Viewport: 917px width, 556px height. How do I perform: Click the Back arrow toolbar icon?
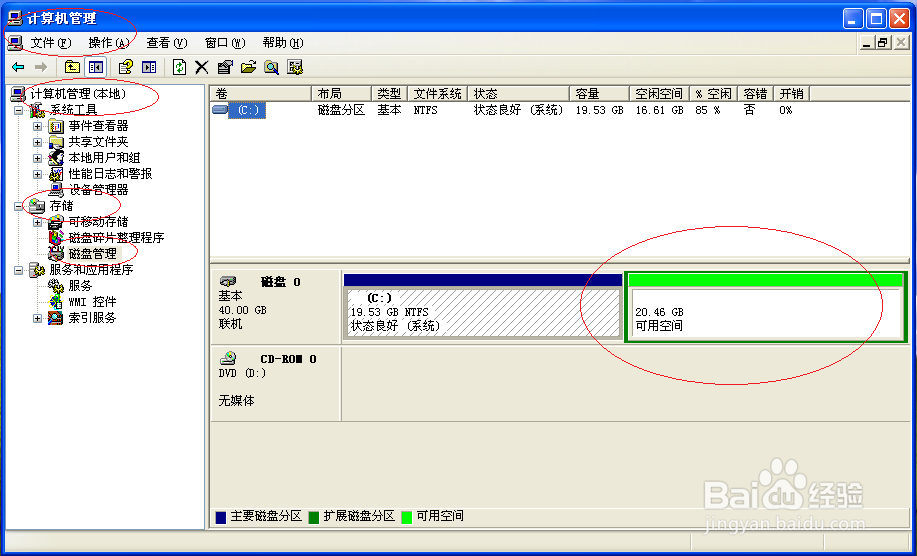18,67
